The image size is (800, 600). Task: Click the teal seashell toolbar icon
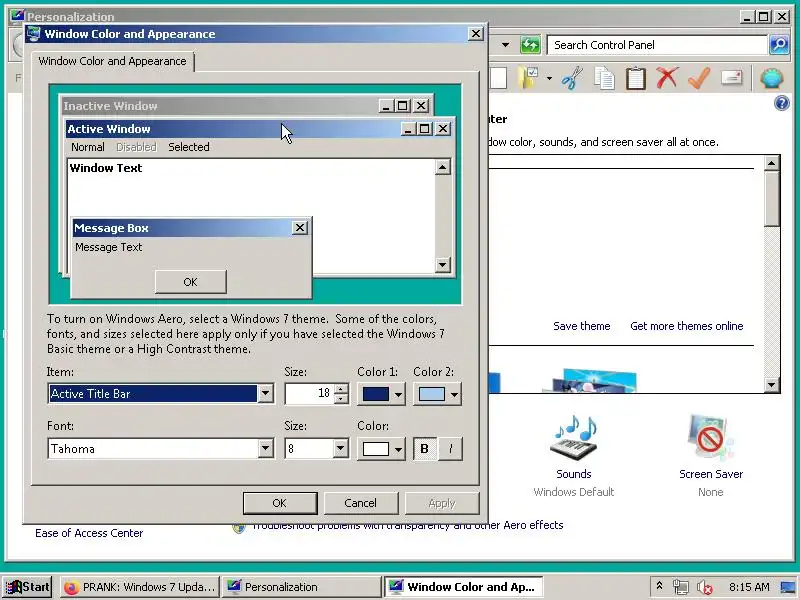point(771,78)
